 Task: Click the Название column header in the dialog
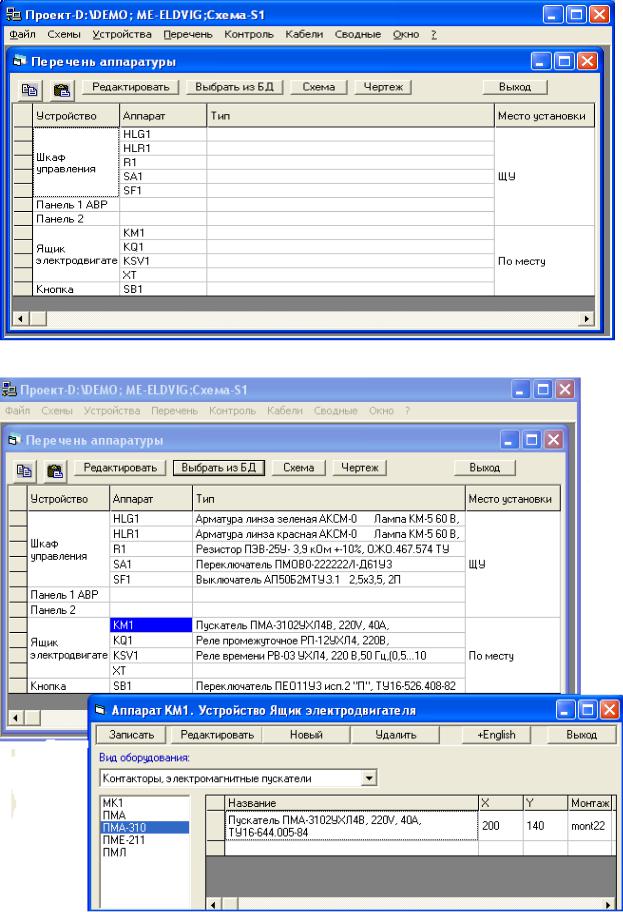coord(351,803)
